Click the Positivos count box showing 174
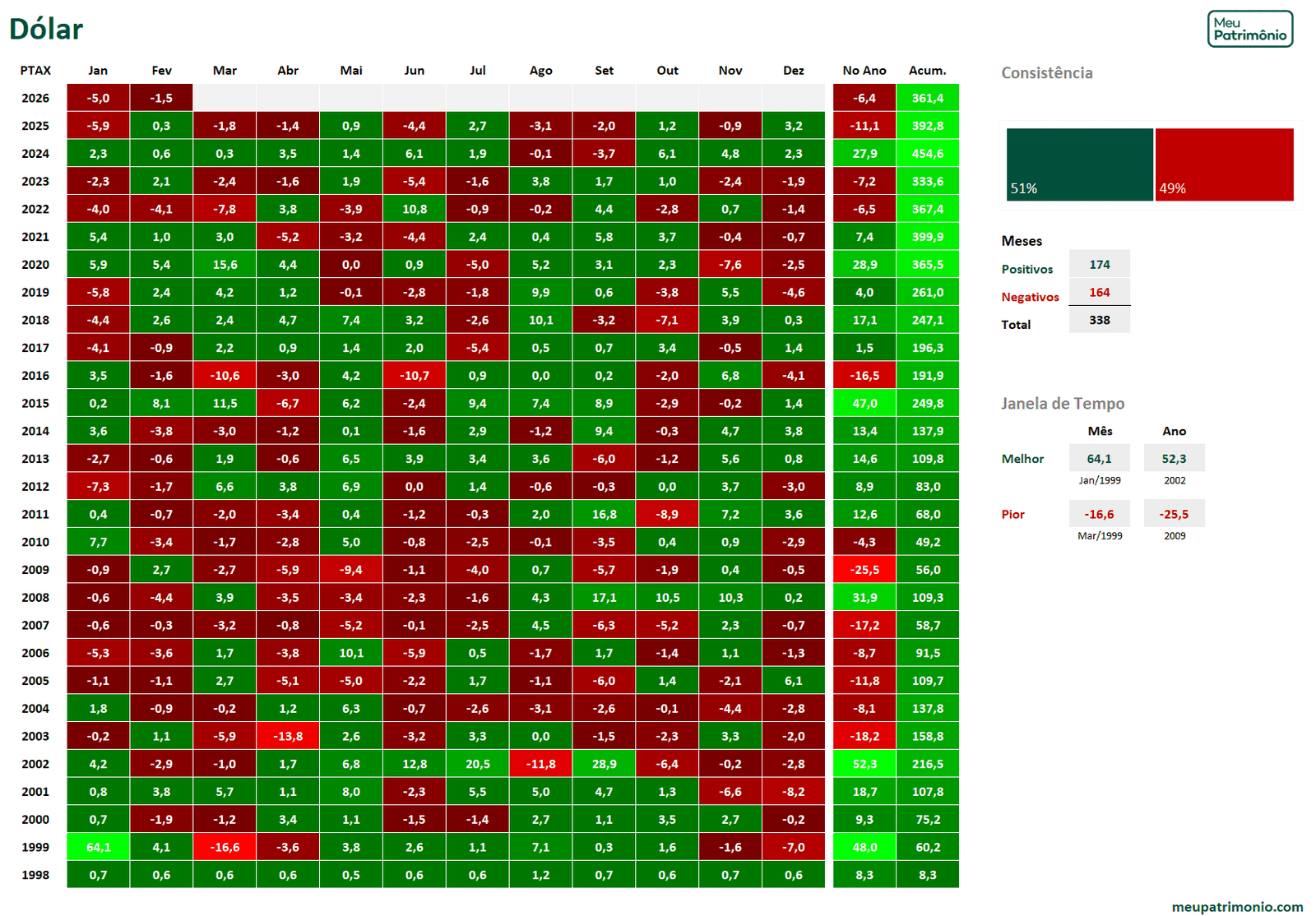The image size is (1316, 916). [1099, 265]
